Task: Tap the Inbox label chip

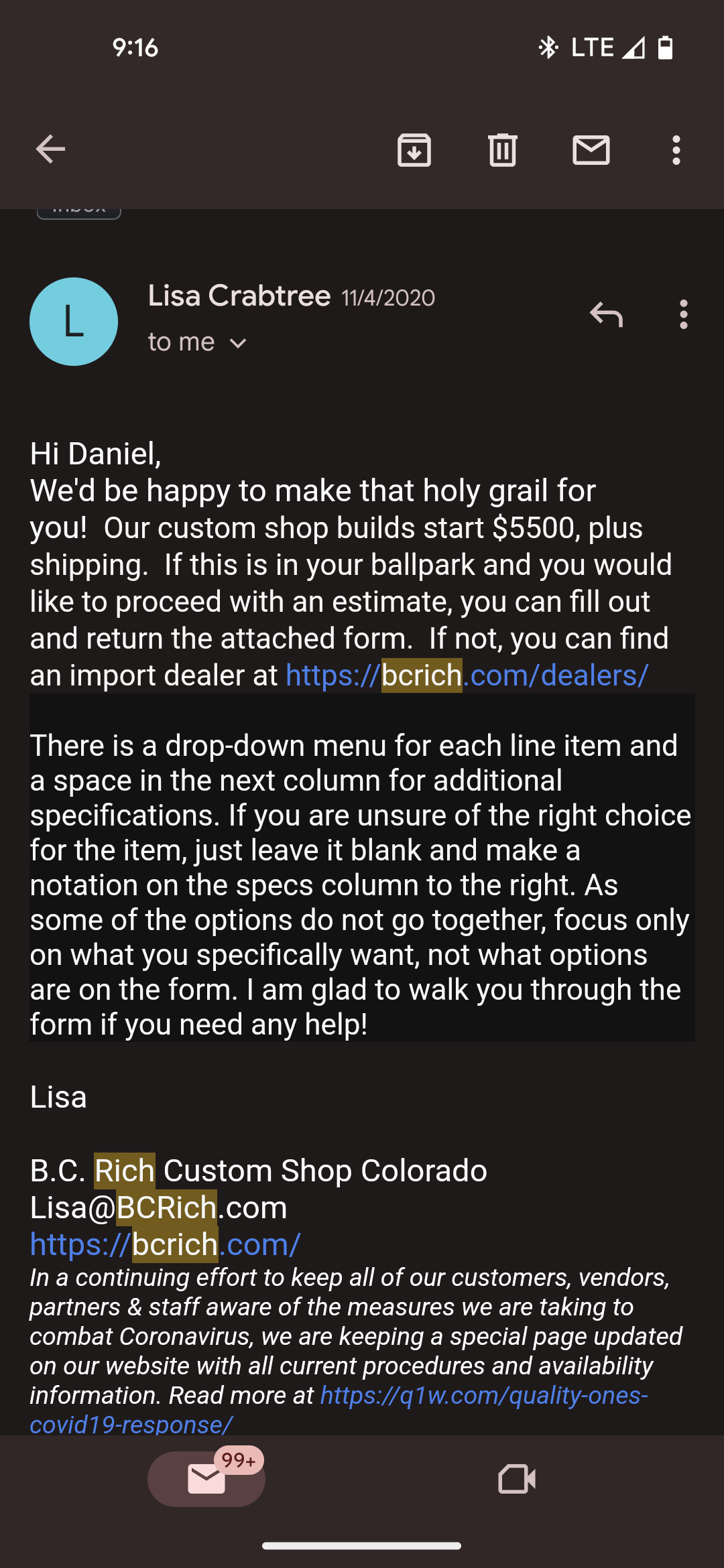Action: tap(78, 210)
